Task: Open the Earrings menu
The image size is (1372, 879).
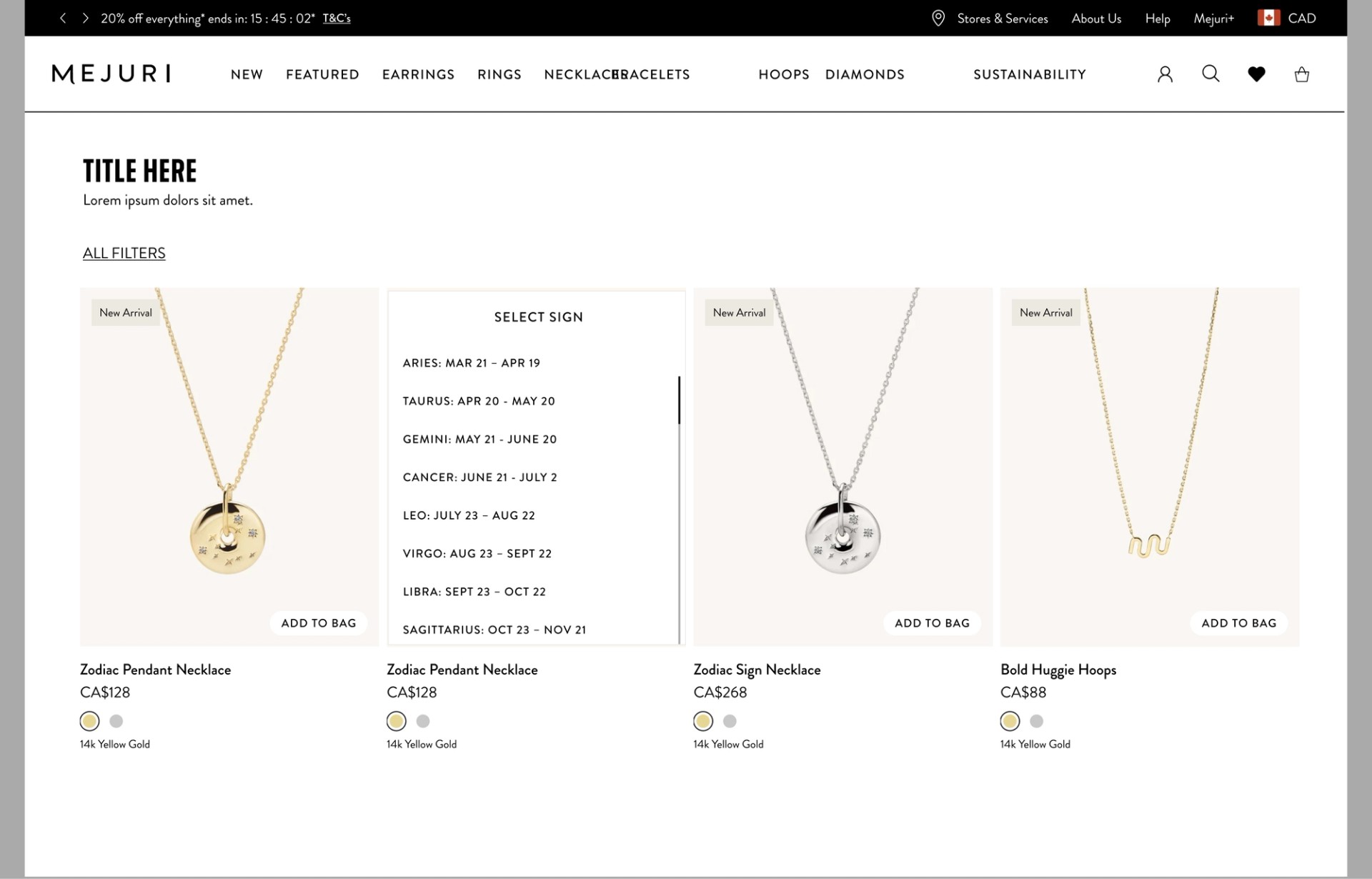Action: [418, 74]
